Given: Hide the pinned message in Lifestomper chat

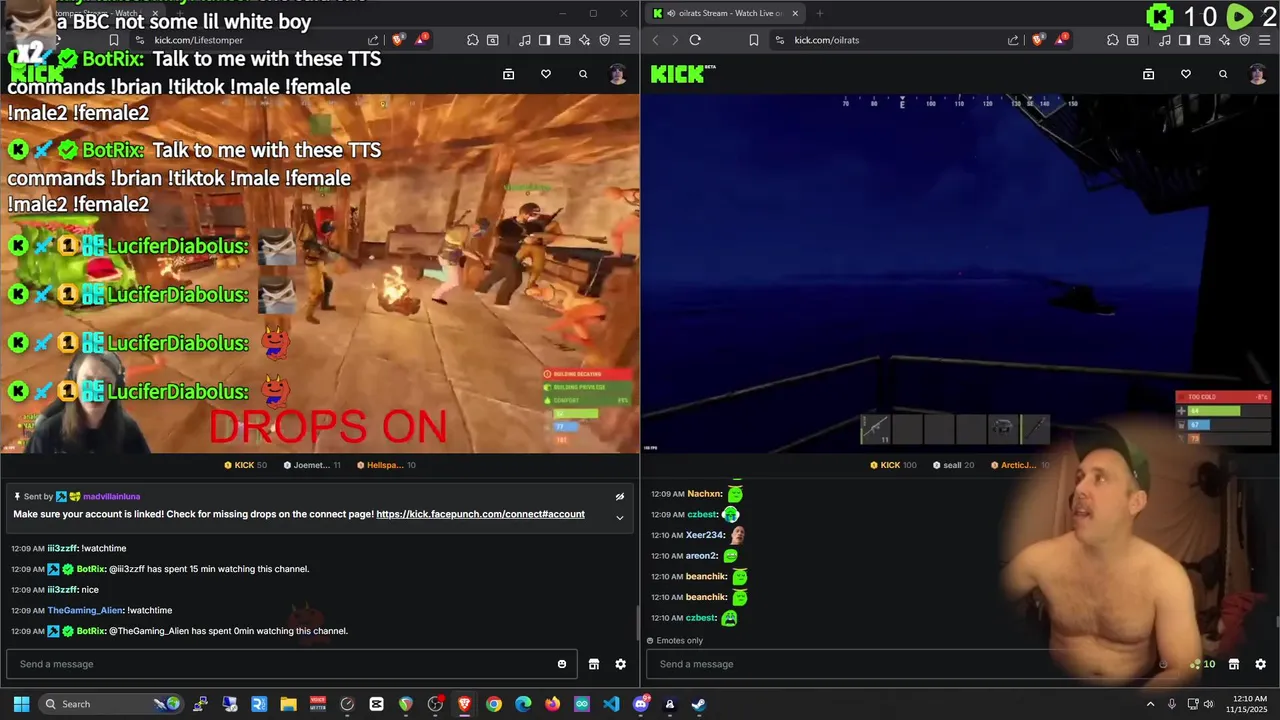Looking at the screenshot, I should click(620, 496).
